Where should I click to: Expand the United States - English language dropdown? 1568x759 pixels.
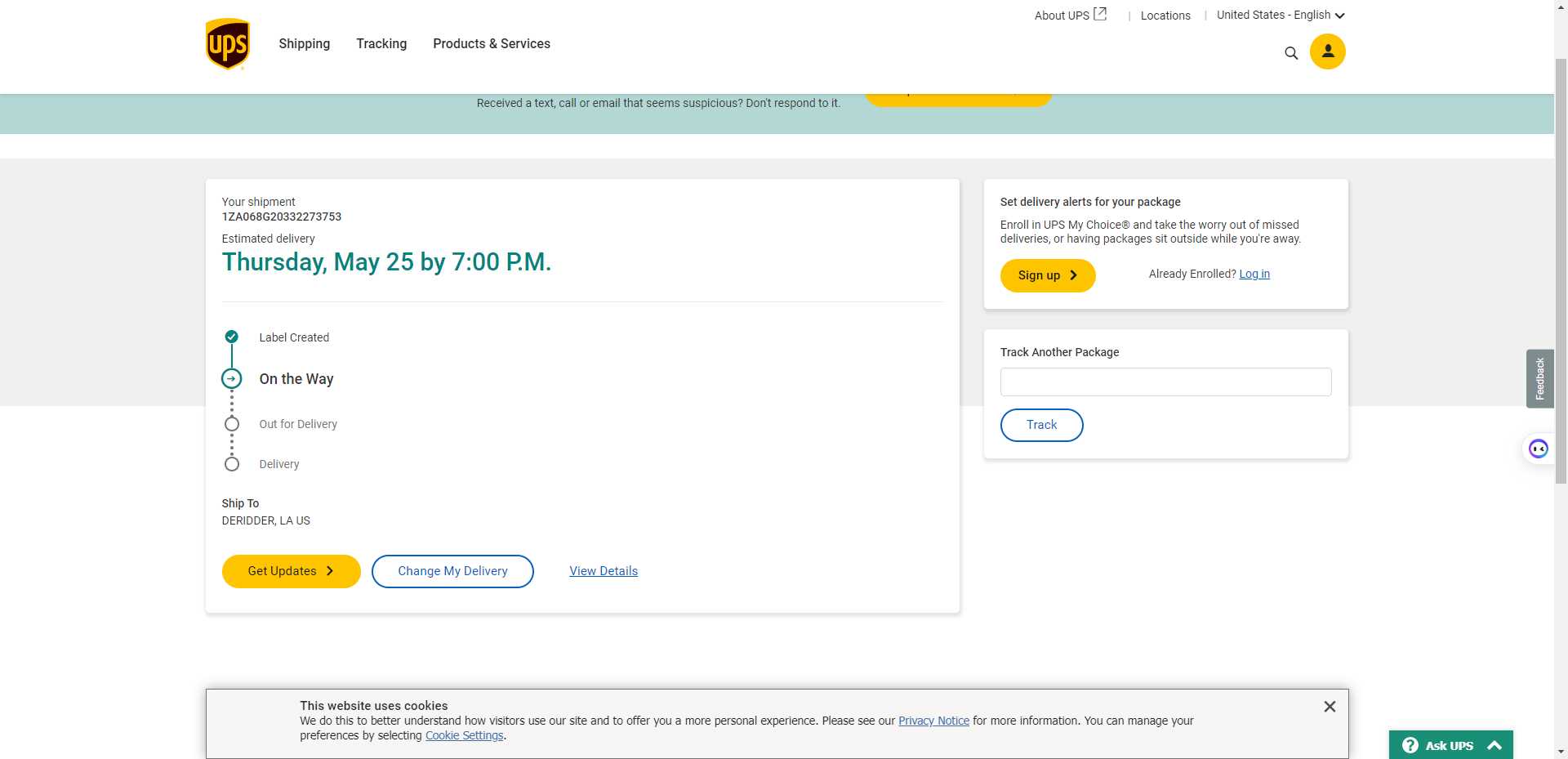1280,15
